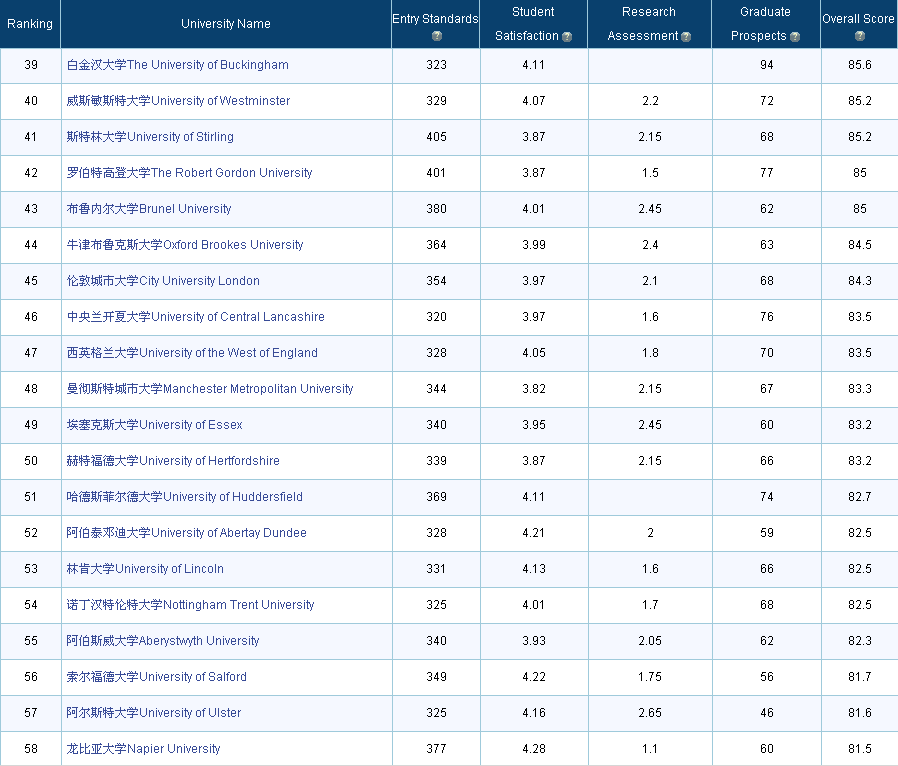Open Oxford Brookes University link
The height and width of the screenshot is (766, 898).
[x=185, y=245]
